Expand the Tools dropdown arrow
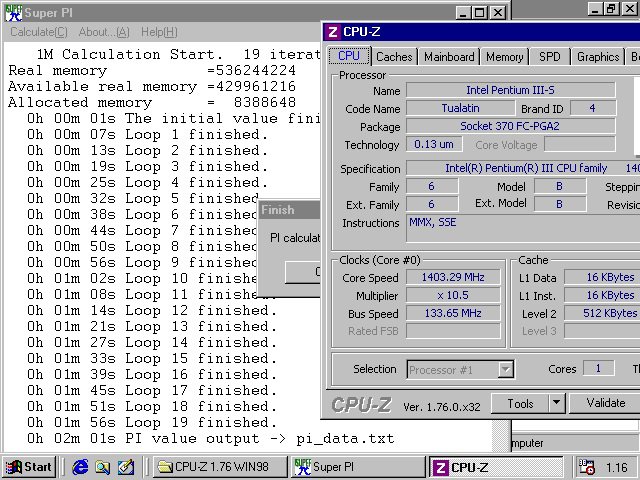Screen dimensions: 640x480 pyautogui.click(x=558, y=403)
